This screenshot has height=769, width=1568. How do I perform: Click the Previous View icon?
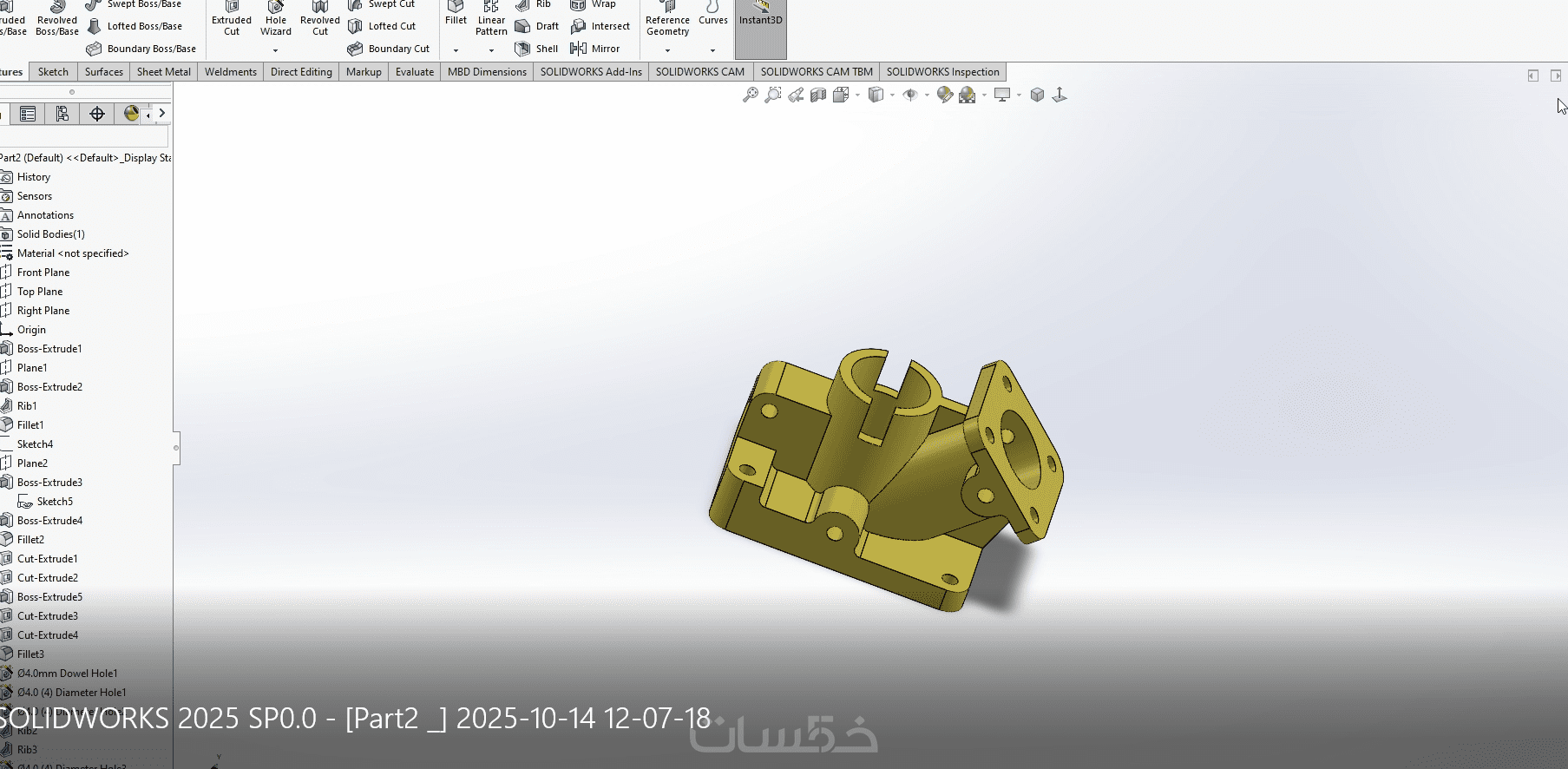[x=796, y=95]
